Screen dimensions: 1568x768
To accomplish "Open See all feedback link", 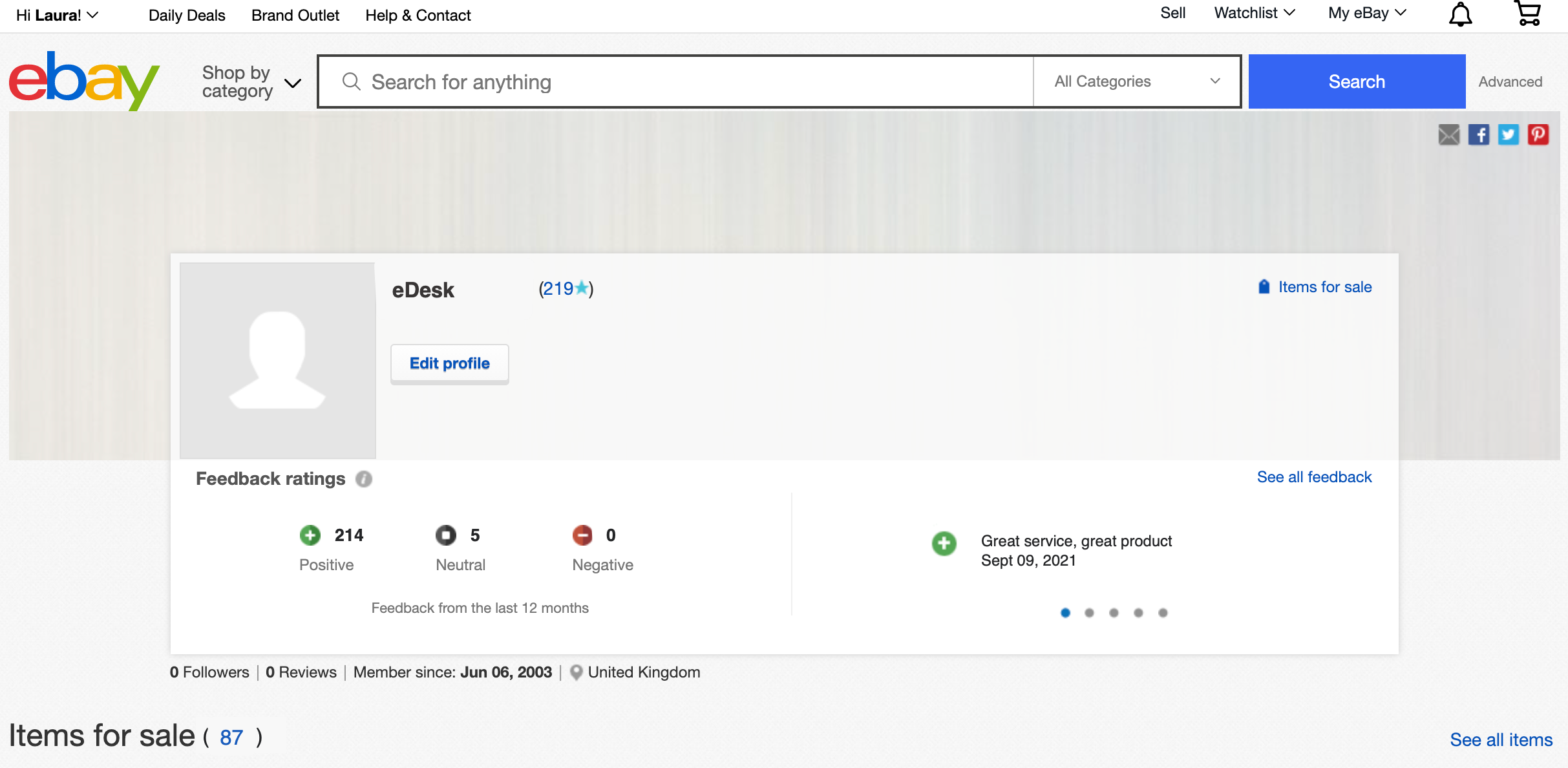I will coord(1314,477).
